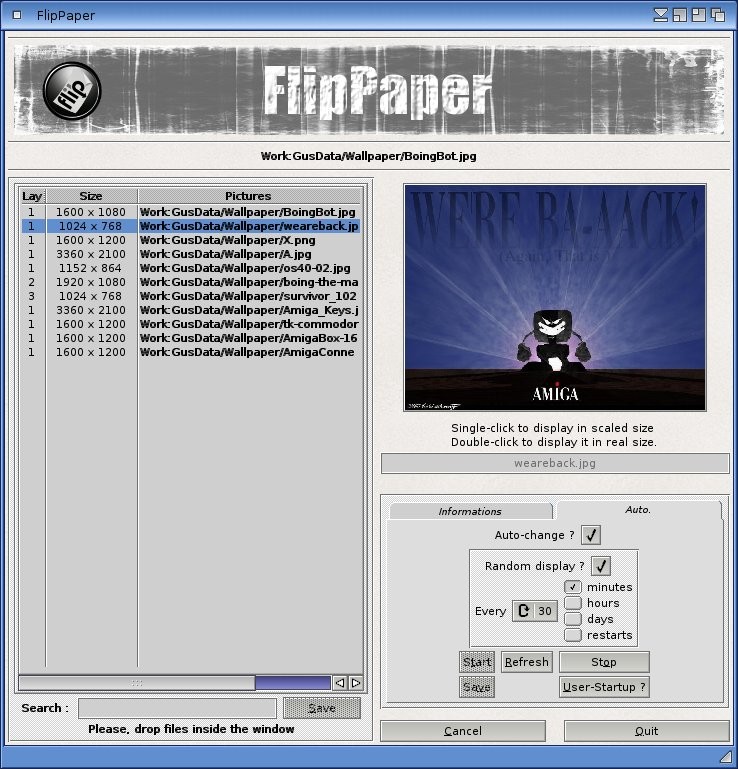Sort the list by the Size column header

[x=91, y=196]
